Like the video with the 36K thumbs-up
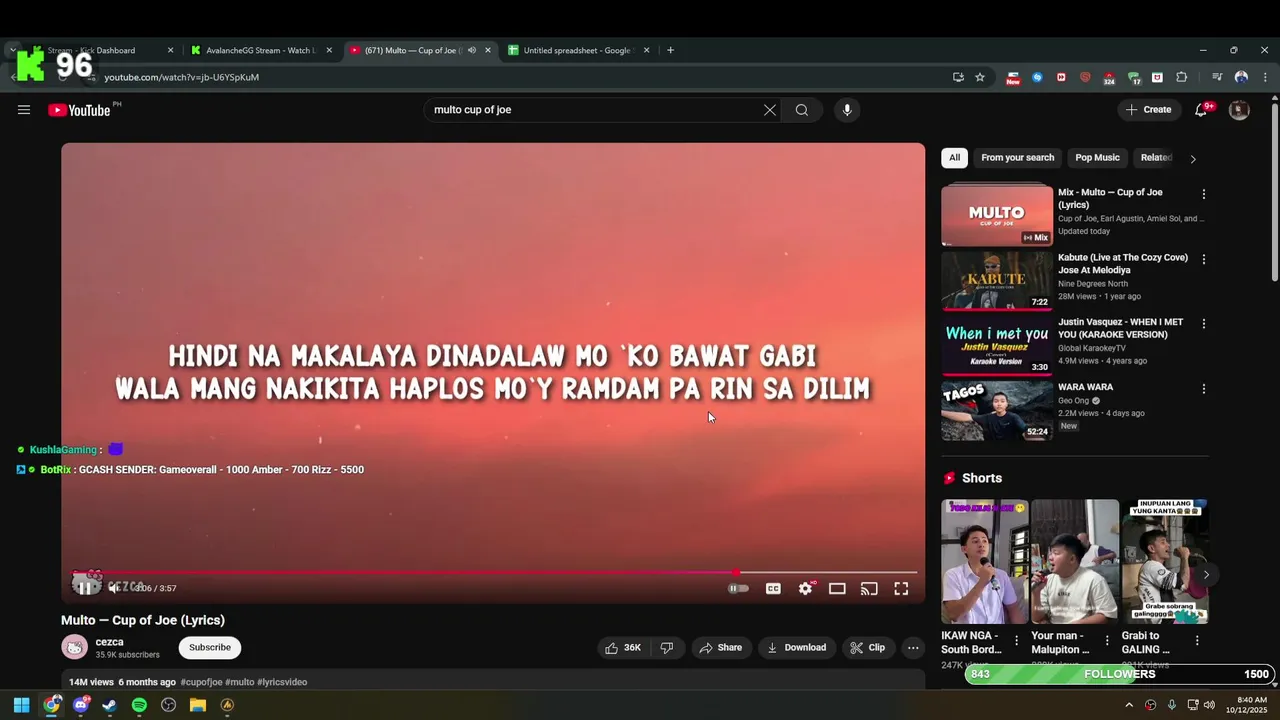Screen dimensions: 1280x720 [623, 648]
